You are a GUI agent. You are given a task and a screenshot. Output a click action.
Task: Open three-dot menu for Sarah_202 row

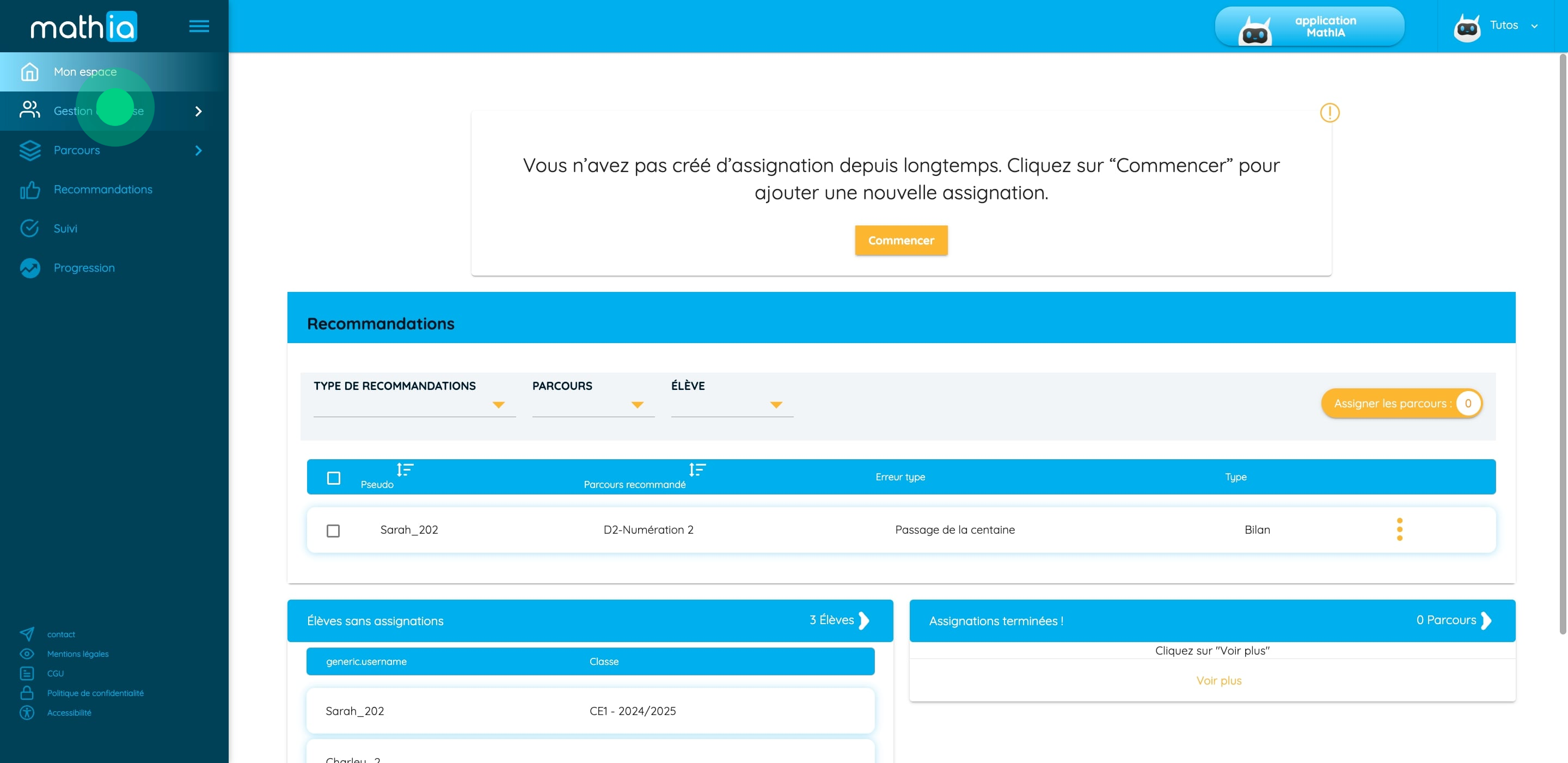coord(1399,529)
